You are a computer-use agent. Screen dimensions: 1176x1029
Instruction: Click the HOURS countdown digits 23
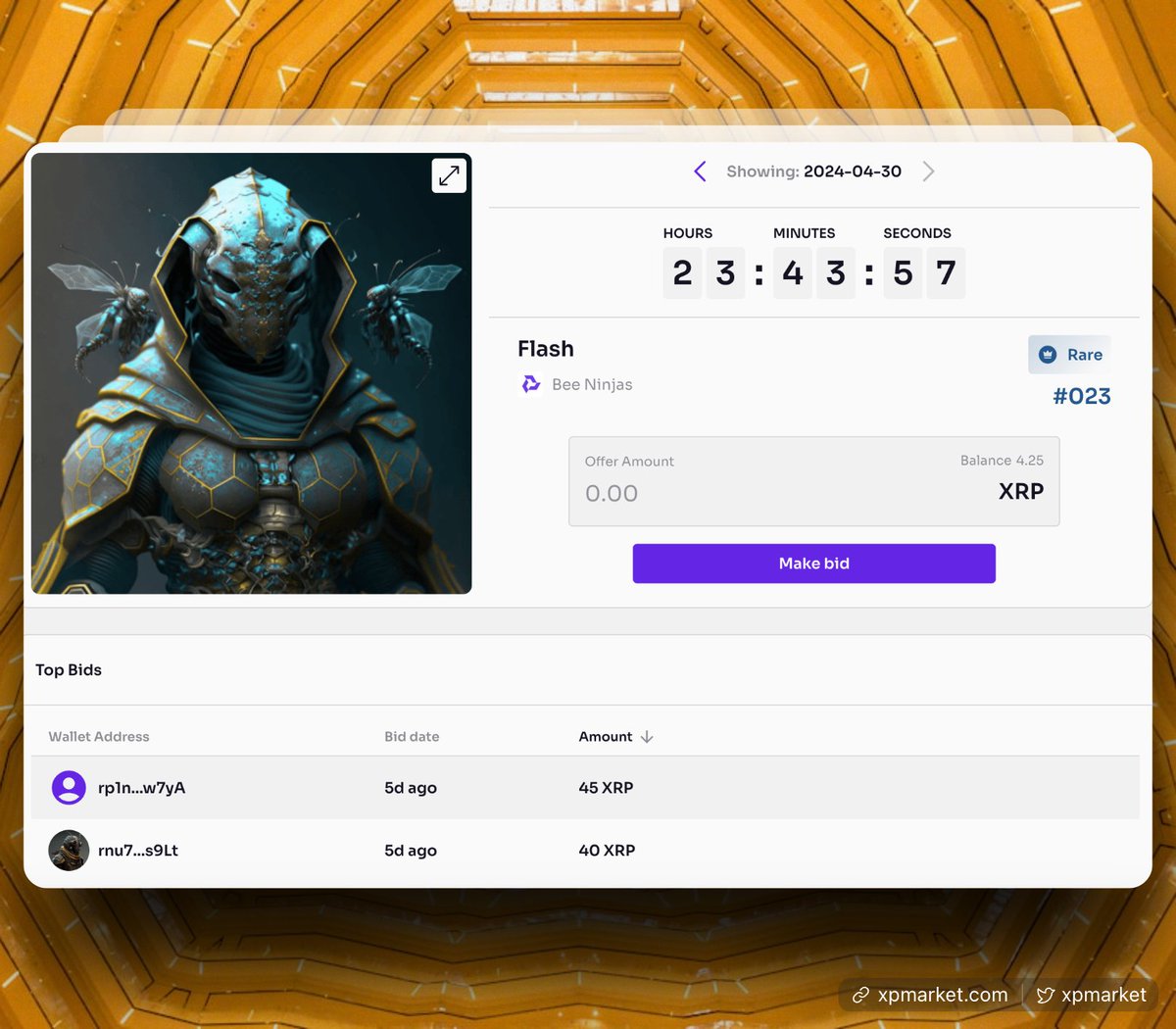tap(704, 272)
